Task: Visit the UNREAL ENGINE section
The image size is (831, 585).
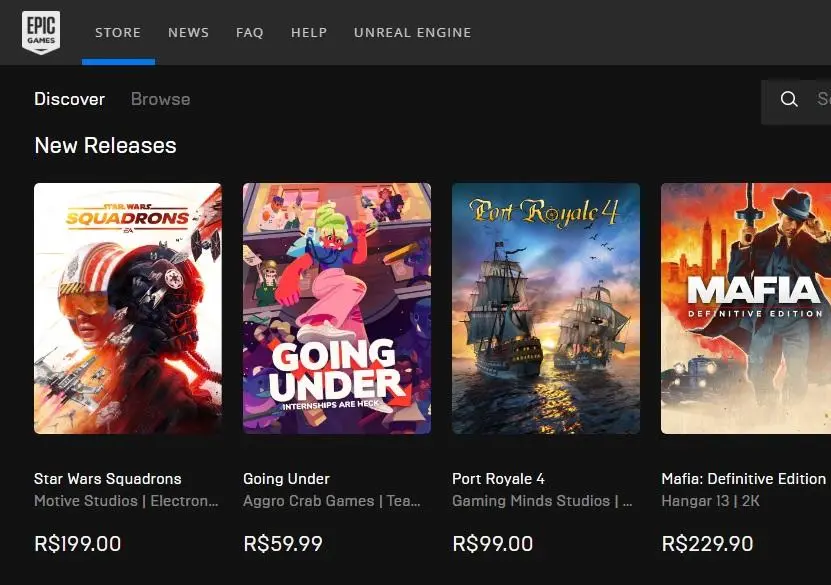Action: point(412,32)
